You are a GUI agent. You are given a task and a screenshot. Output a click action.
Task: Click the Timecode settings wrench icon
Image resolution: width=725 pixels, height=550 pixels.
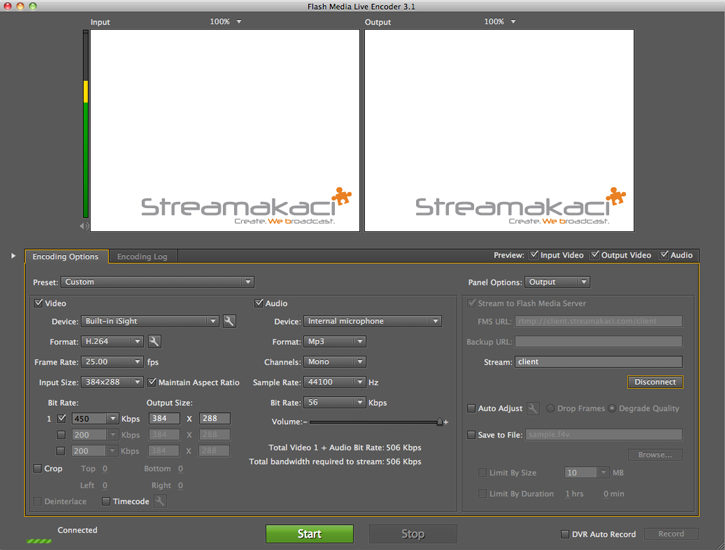pos(160,501)
